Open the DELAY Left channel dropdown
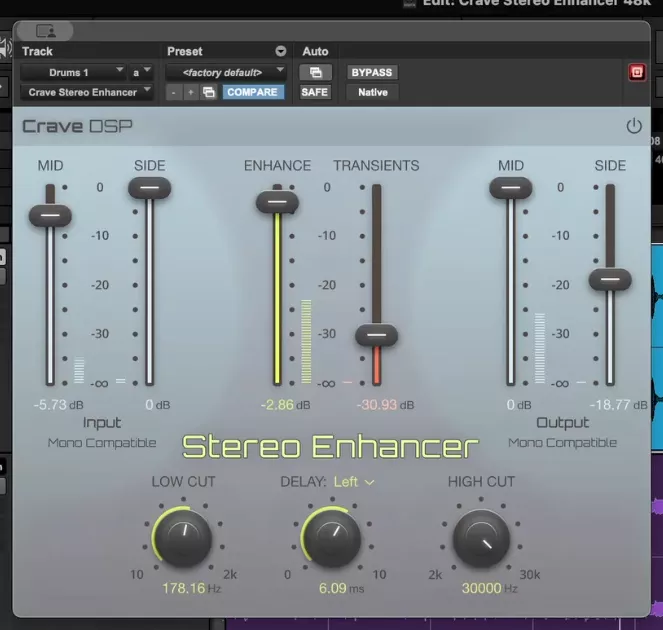This screenshot has height=630, width=663. 354,482
